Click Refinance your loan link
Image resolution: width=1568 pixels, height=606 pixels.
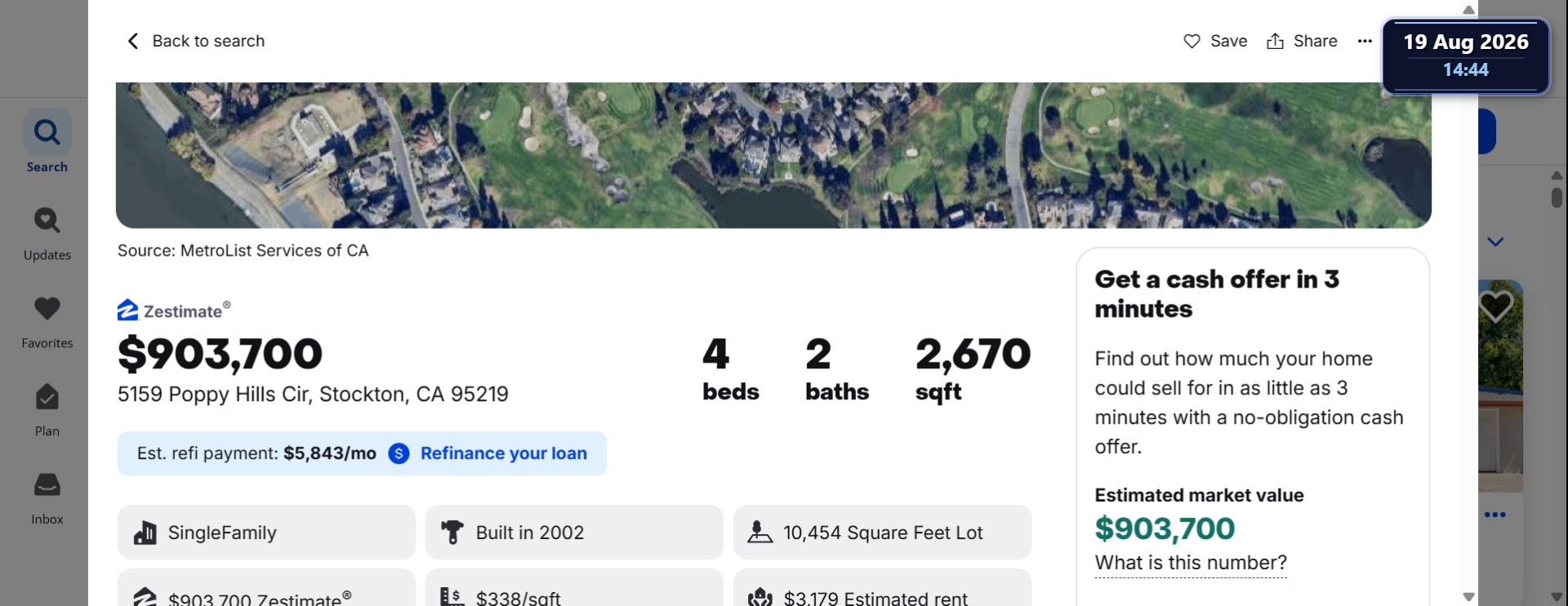(x=504, y=453)
